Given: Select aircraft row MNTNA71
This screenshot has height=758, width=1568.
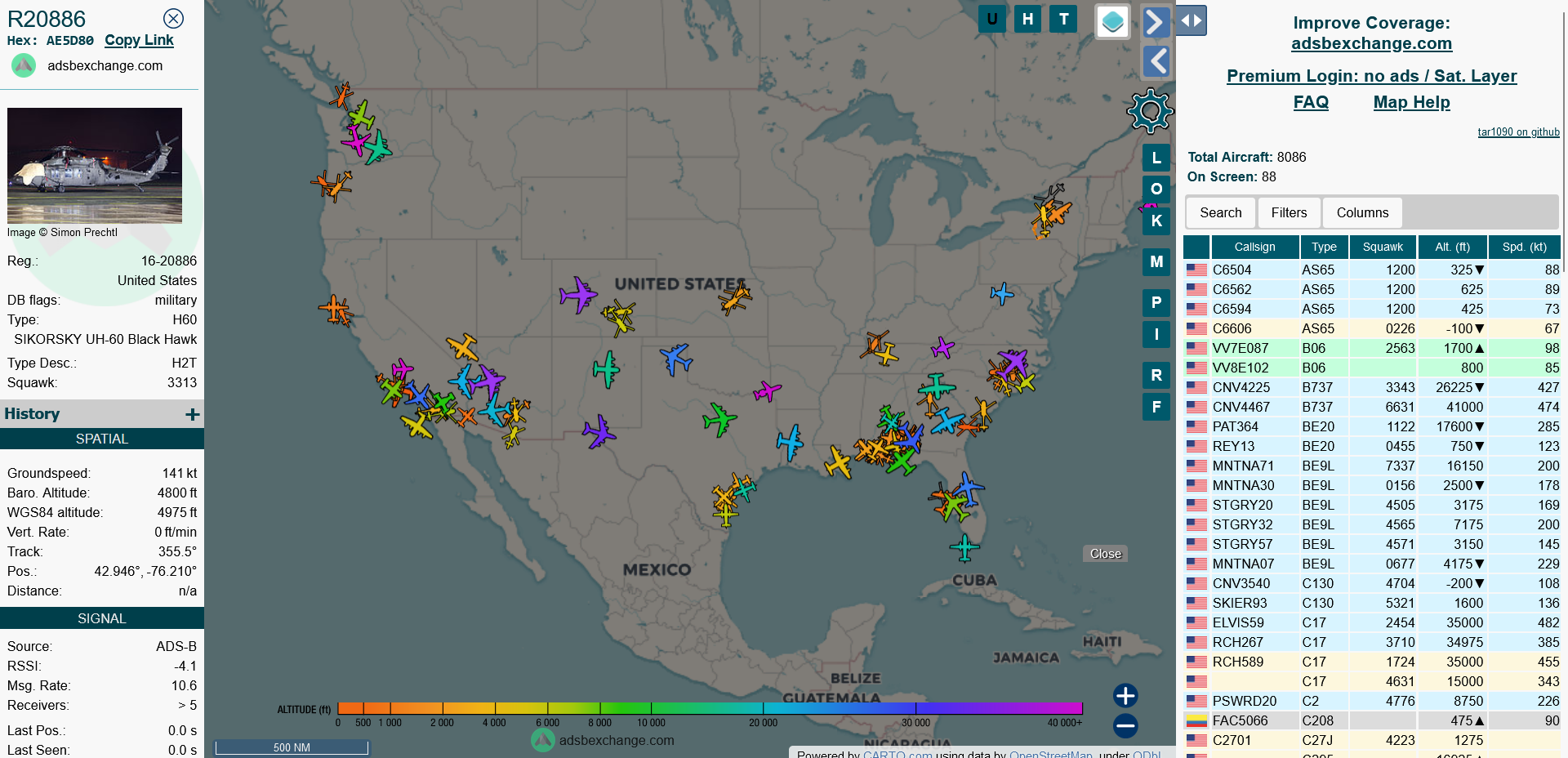Looking at the screenshot, I should coord(1372,466).
